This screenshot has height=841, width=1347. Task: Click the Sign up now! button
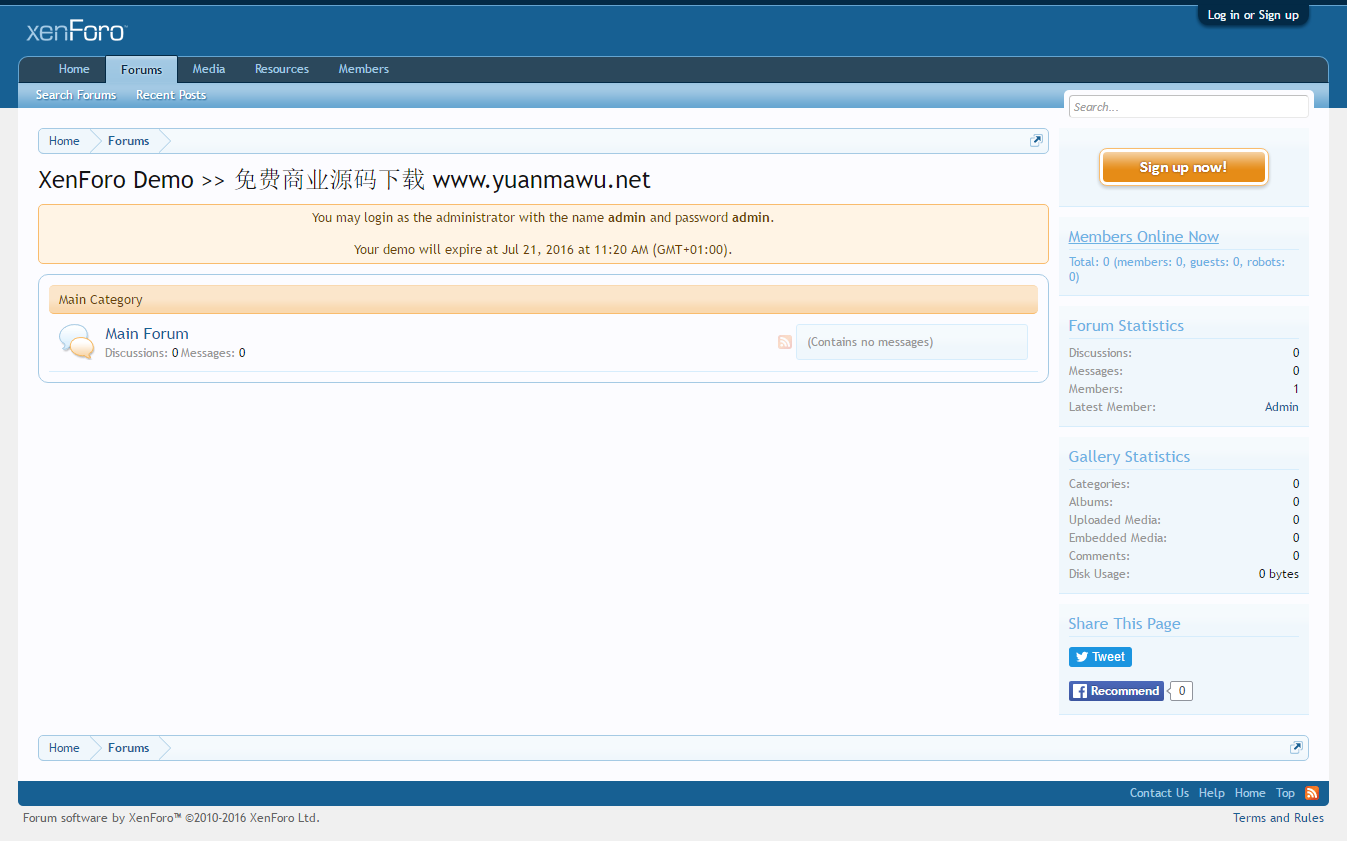(1183, 167)
